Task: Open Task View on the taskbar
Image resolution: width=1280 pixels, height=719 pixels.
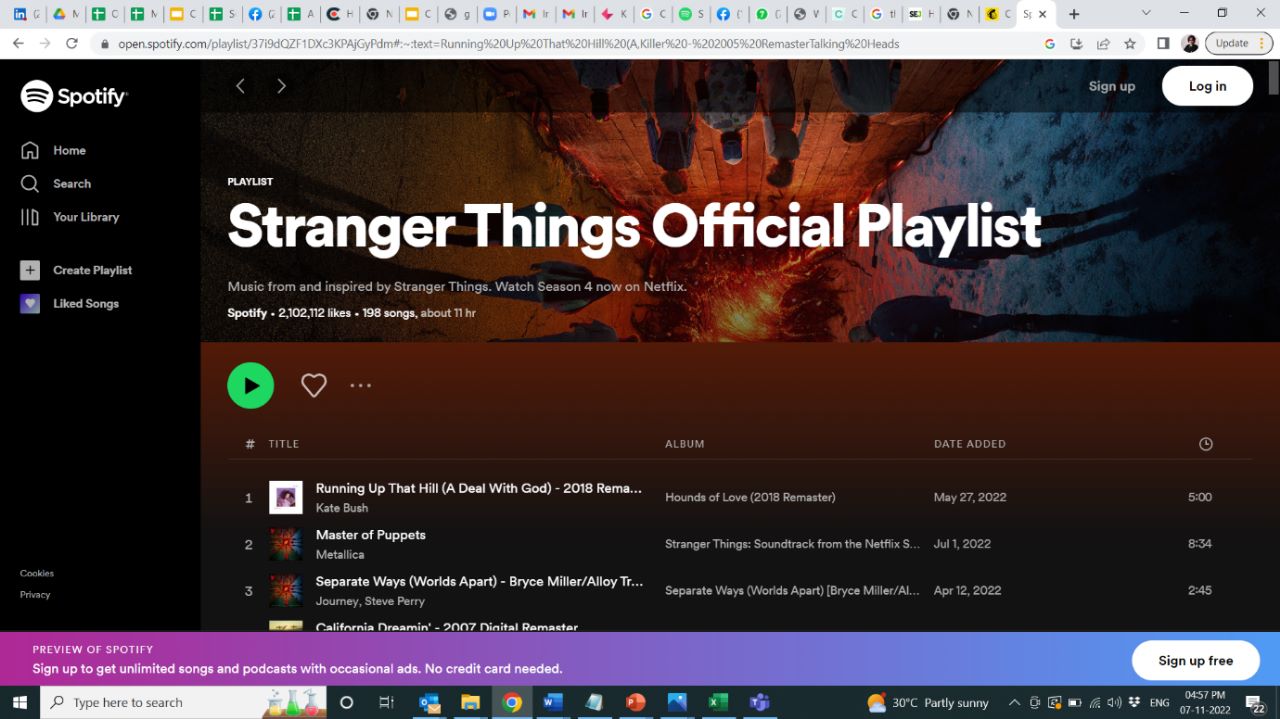Action: (x=387, y=703)
